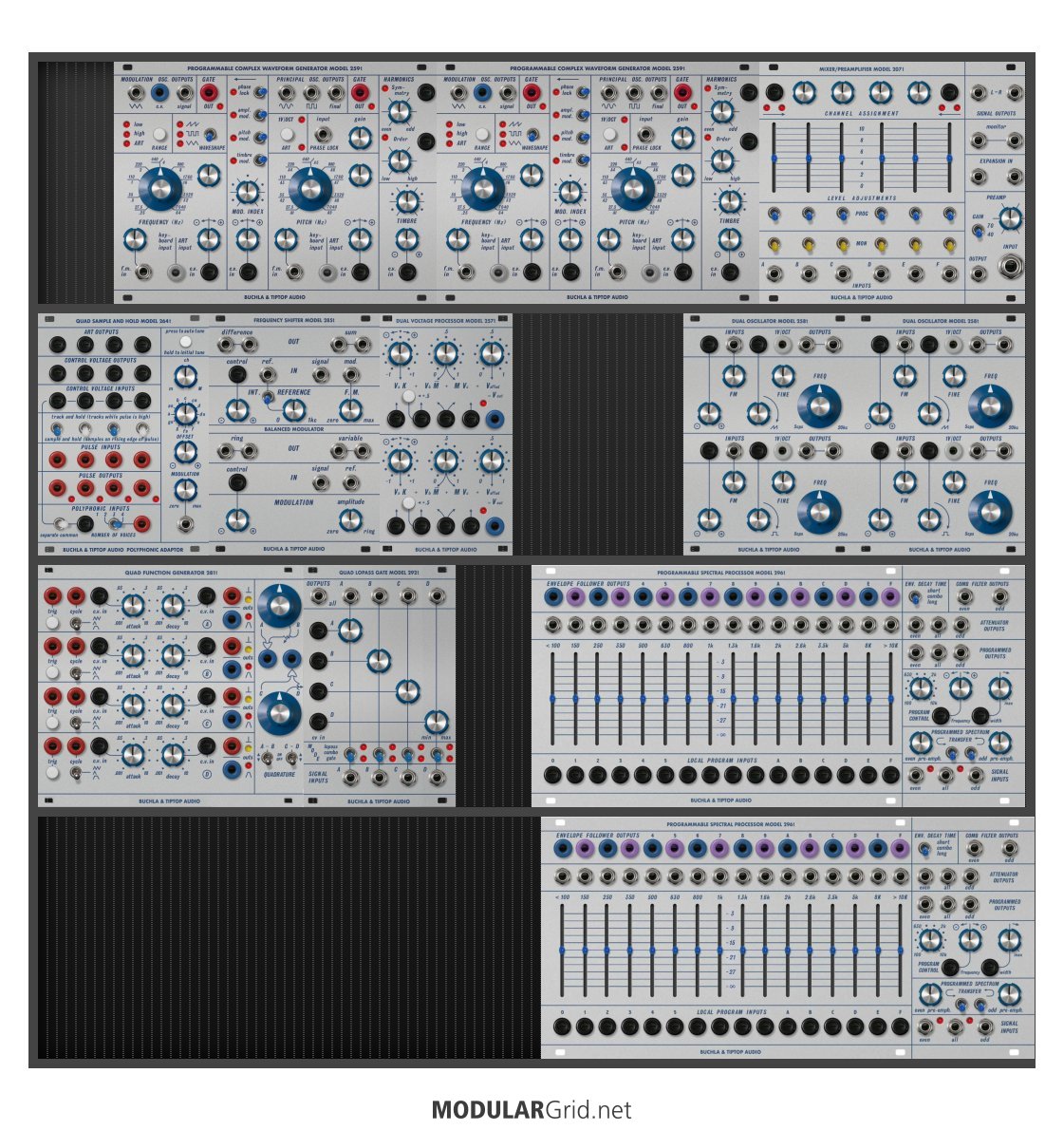The image size is (1064, 1130).
Task: Toggle the preamp GAIN 70/40 switch
Action: (x=979, y=232)
